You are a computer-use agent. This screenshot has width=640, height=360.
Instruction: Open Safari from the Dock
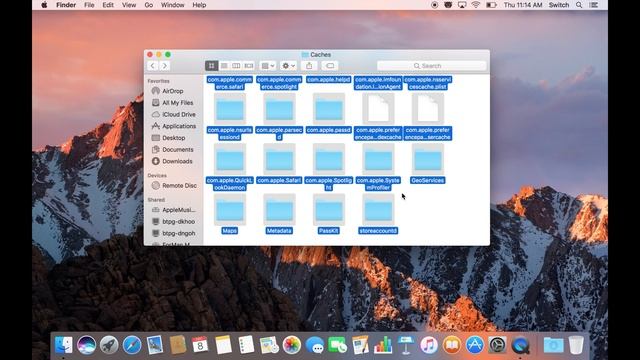tap(132, 345)
